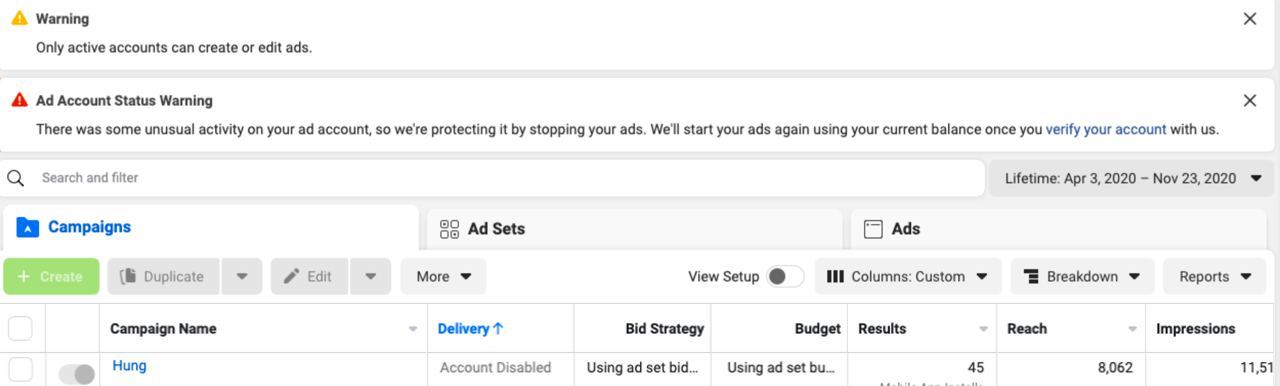Click the Search and filter field
This screenshot has width=1280, height=386.
pyautogui.click(x=492, y=178)
